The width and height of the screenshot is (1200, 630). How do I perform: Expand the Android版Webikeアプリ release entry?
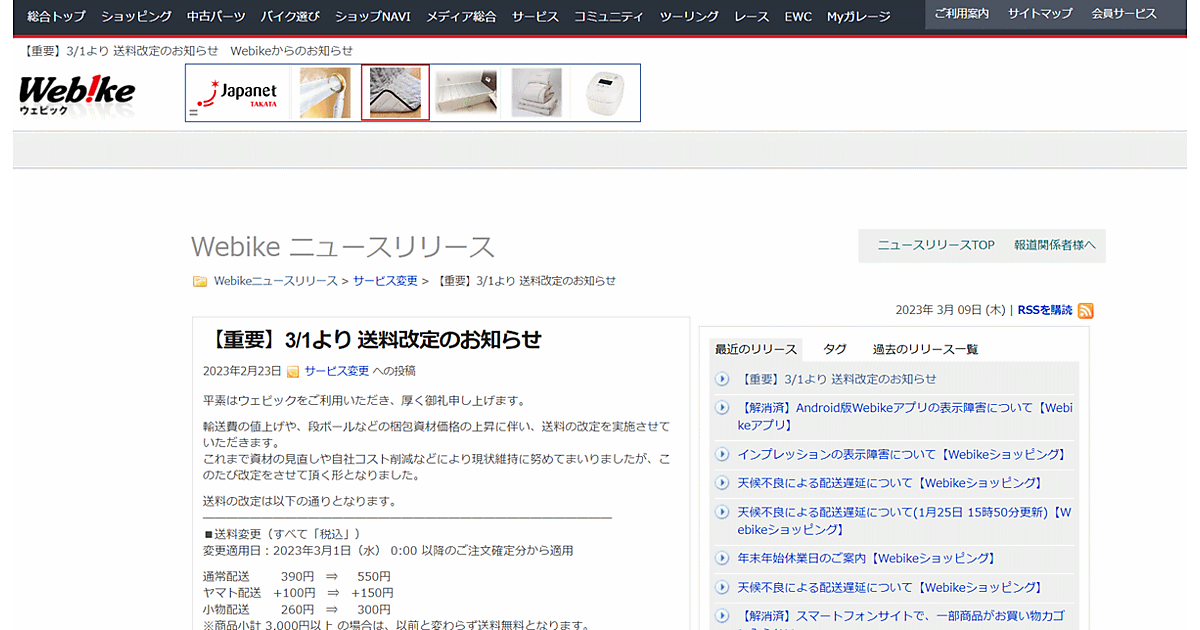coord(720,407)
